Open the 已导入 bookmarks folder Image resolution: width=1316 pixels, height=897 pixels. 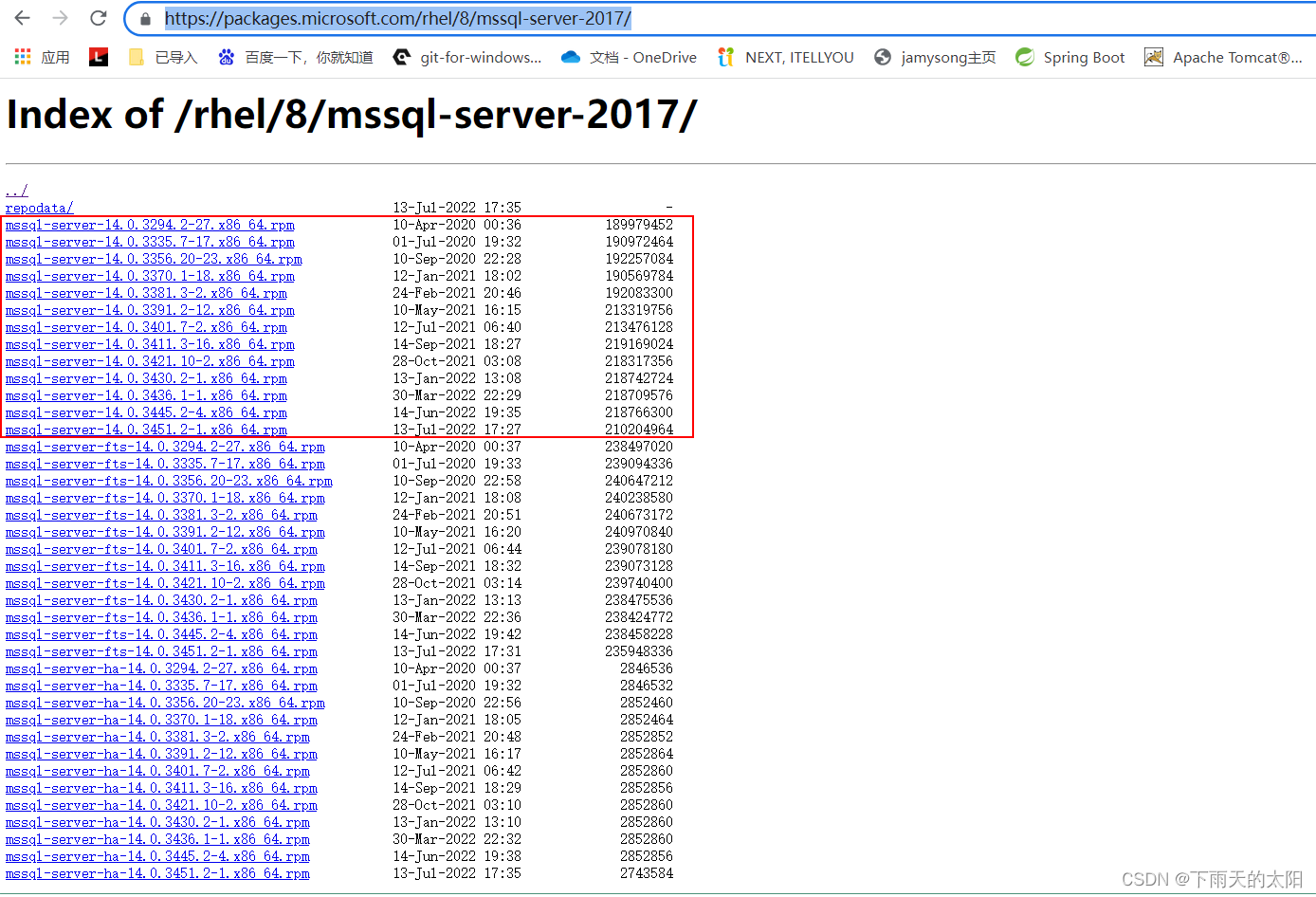coord(163,58)
